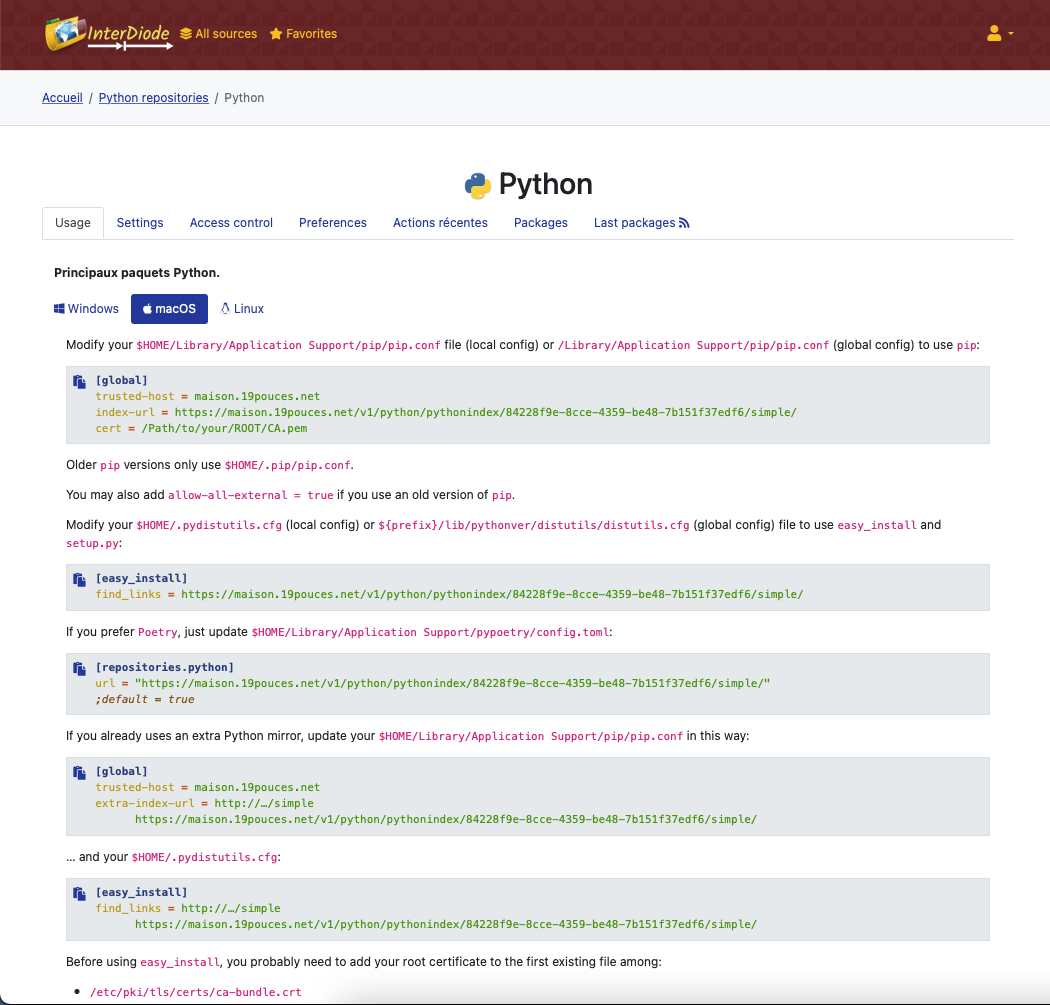Open Favorites in the header
This screenshot has width=1050, height=1005.
click(303, 33)
